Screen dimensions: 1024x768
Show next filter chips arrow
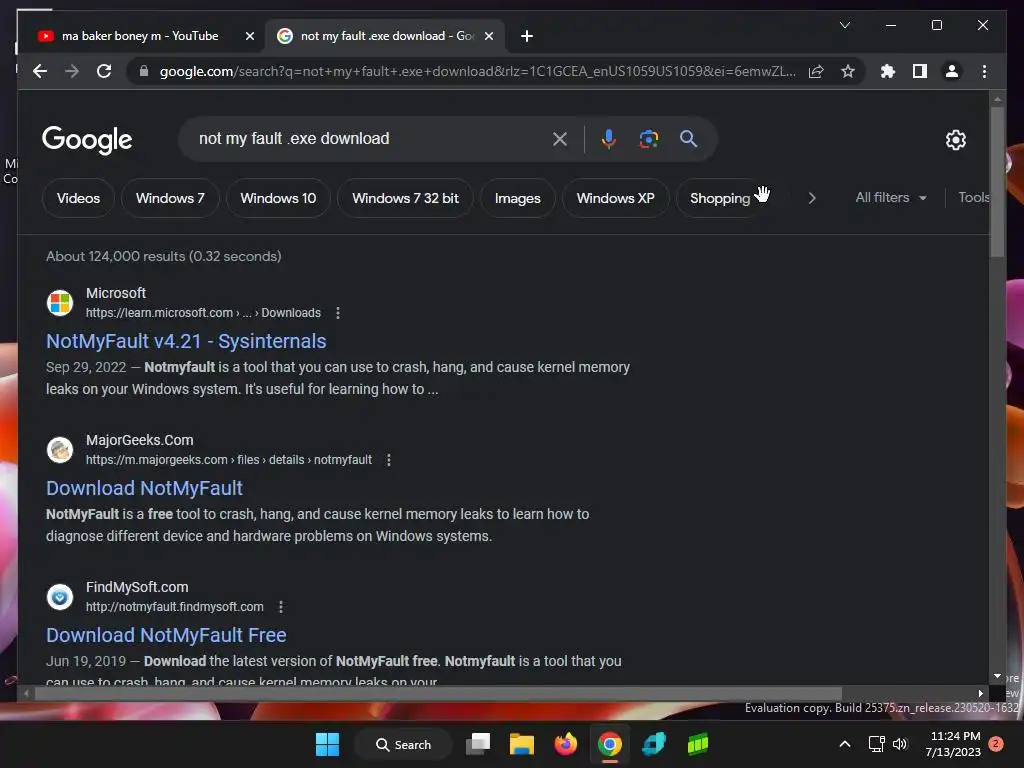pos(812,198)
